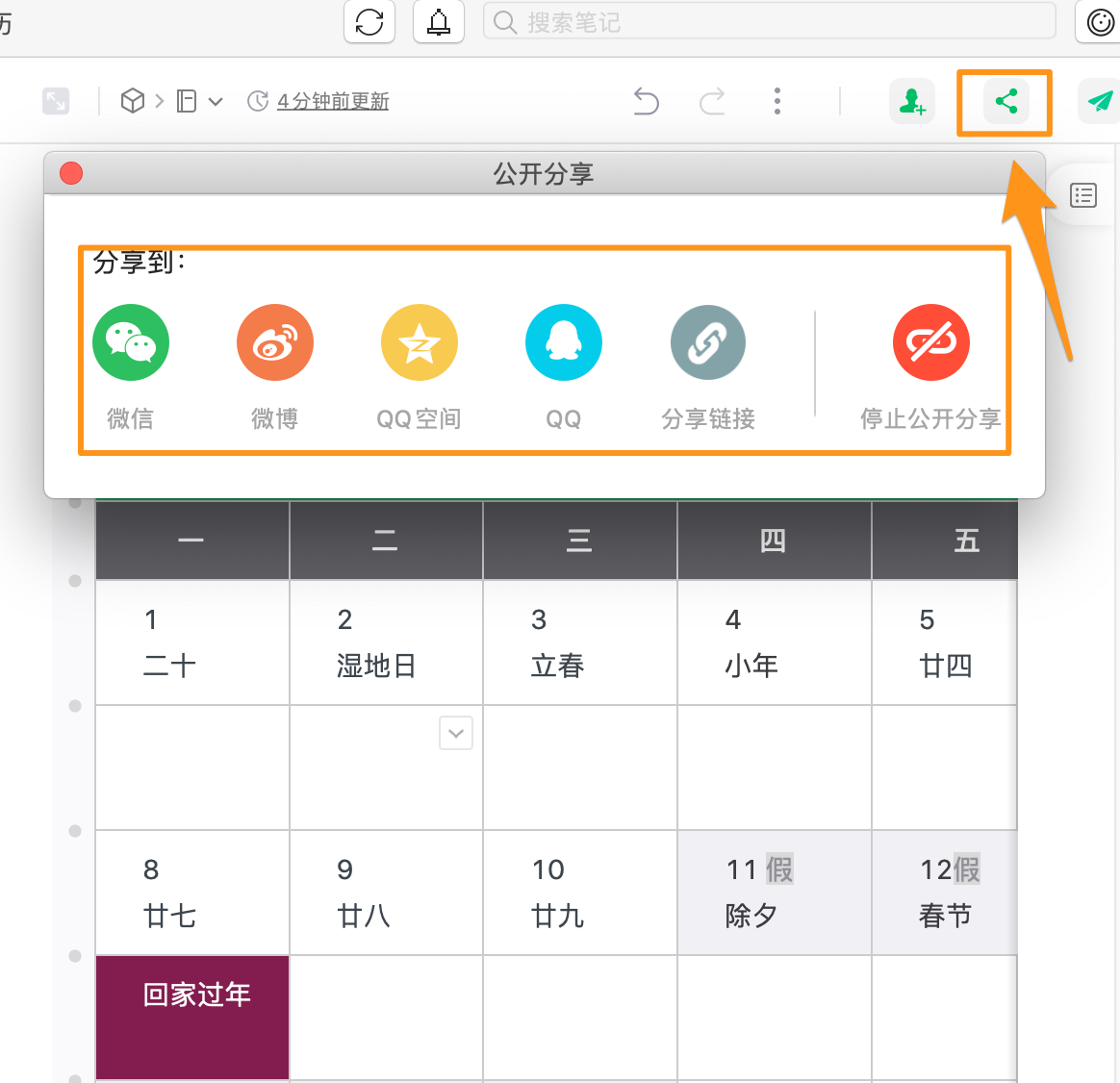Viewport: 1120px width, 1083px height.
Task: Undo the last edit
Action: [646, 101]
